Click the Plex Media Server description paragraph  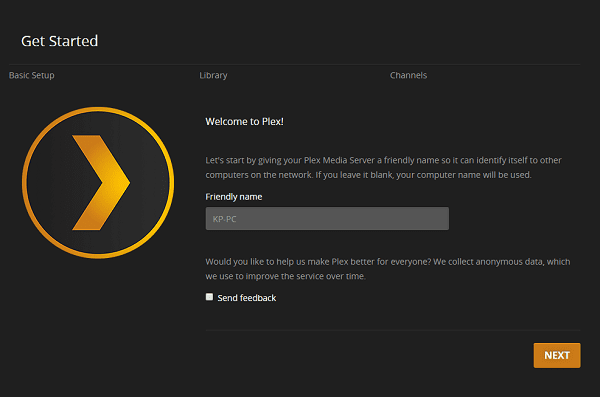click(383, 167)
